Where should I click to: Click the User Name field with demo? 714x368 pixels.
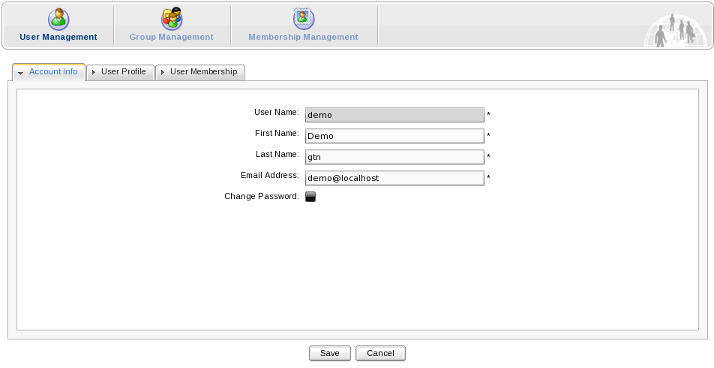(395, 115)
